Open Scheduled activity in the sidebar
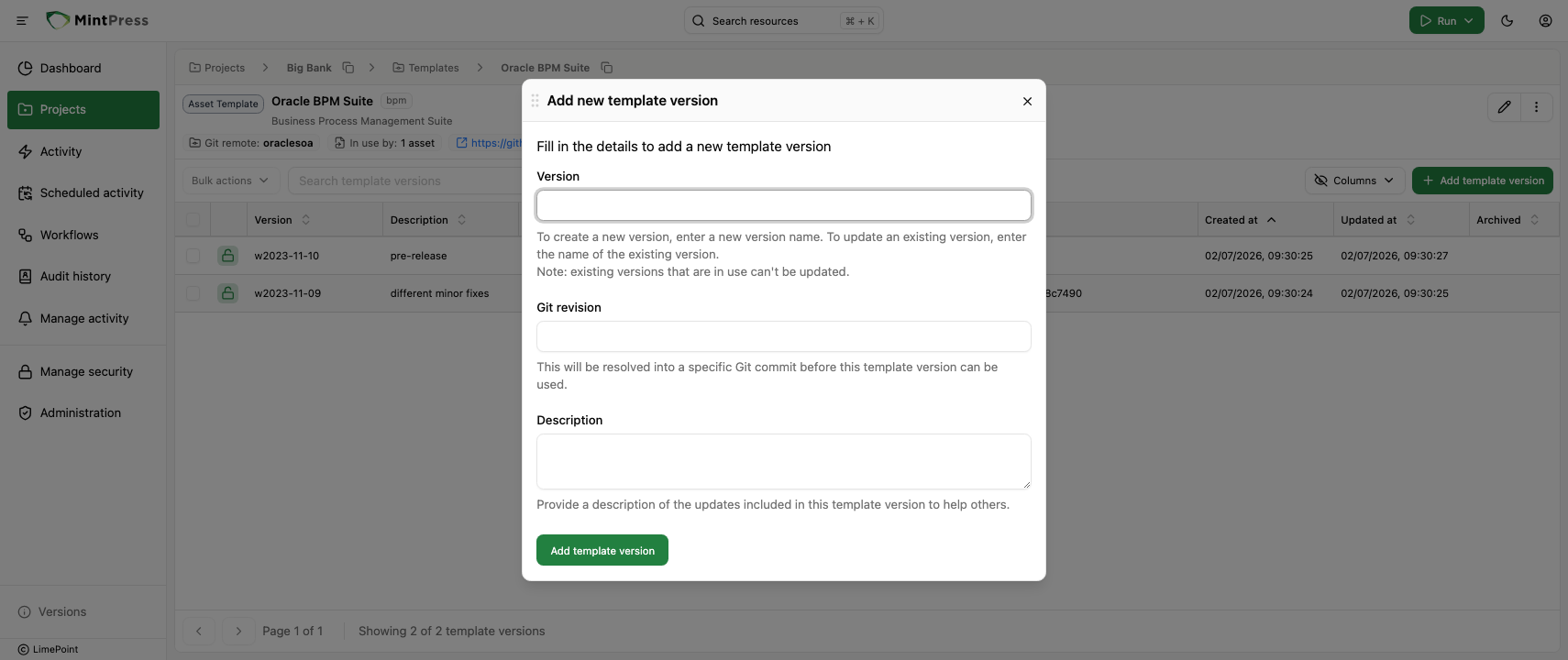 pyautogui.click(x=83, y=192)
